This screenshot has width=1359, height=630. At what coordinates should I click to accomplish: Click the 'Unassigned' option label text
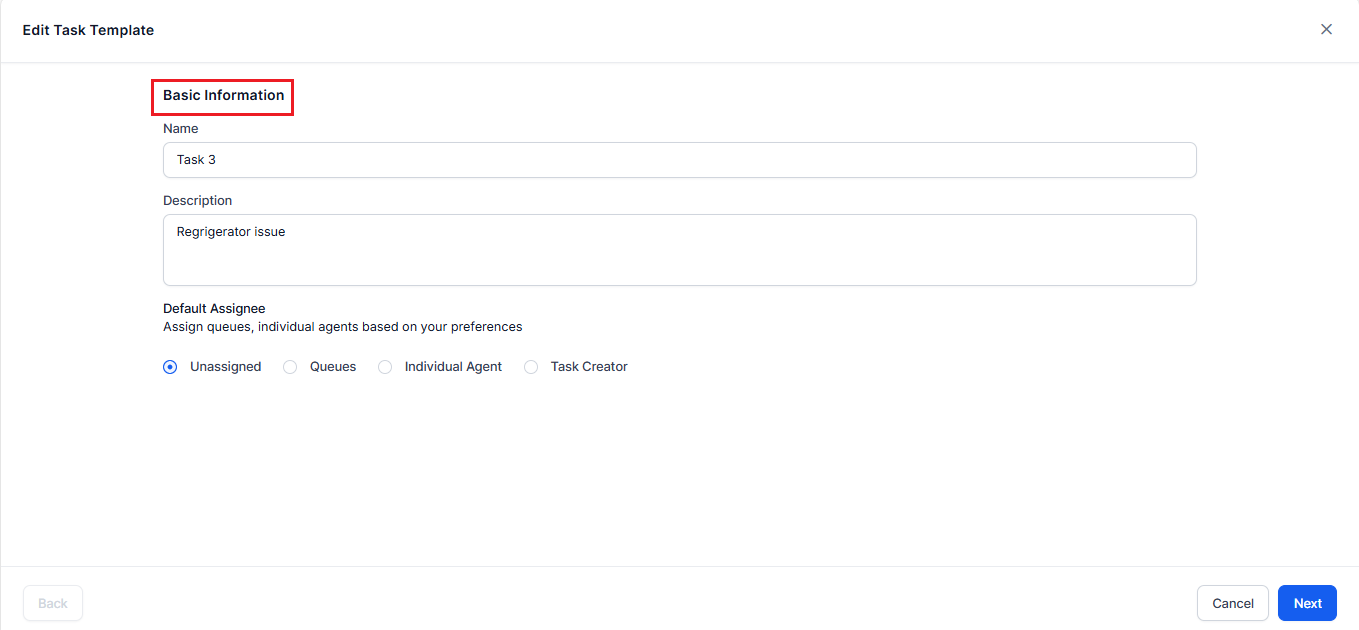click(x=225, y=367)
